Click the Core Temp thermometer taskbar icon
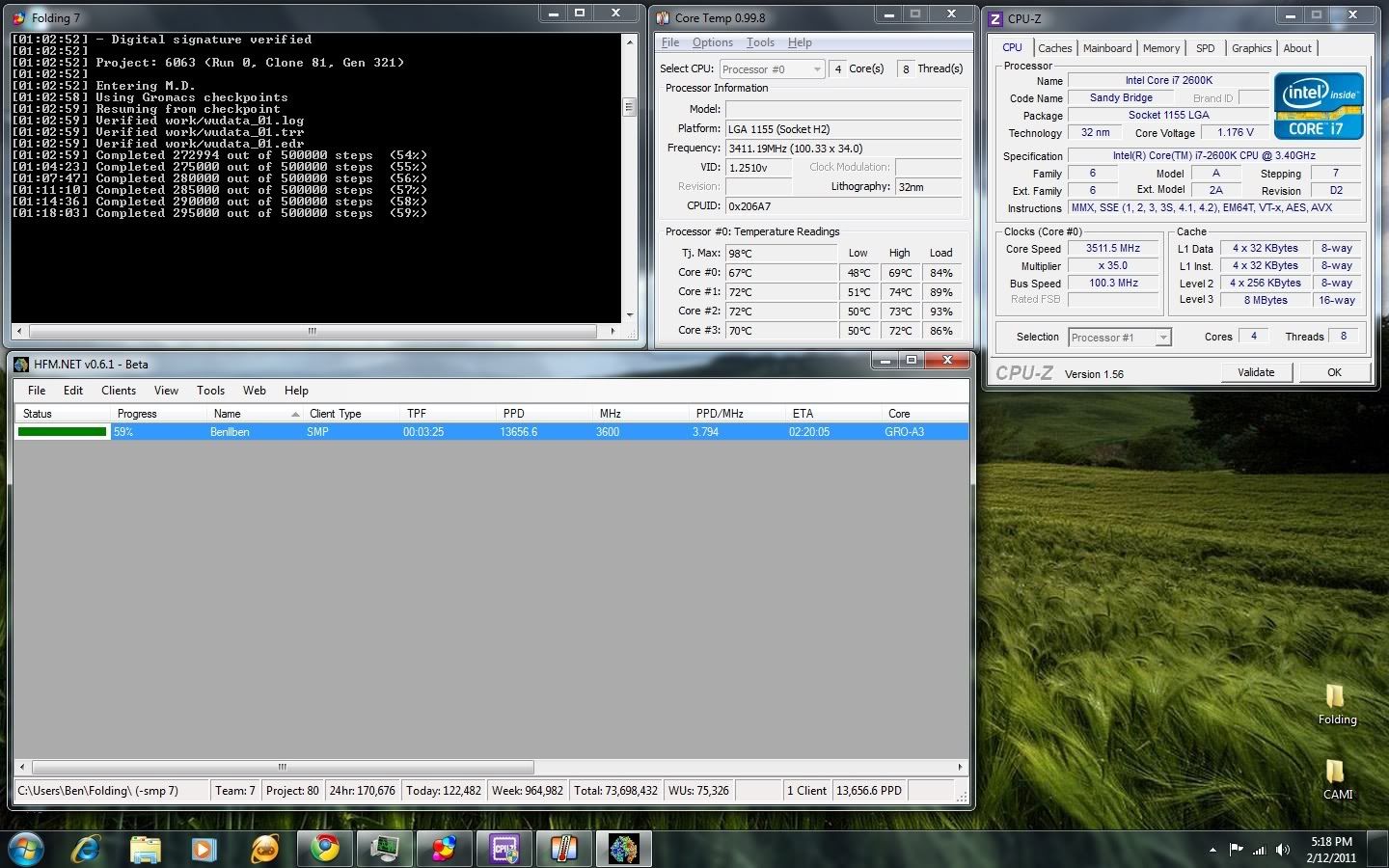This screenshot has height=868, width=1389. [x=564, y=849]
